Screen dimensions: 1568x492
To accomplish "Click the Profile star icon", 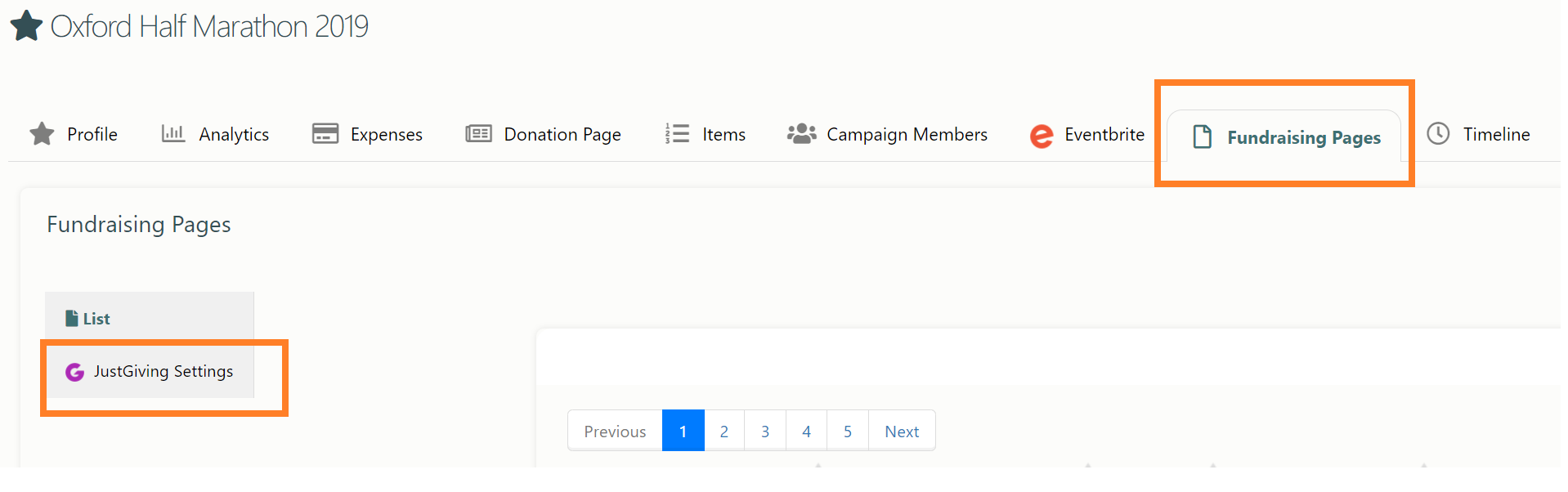I will (x=42, y=133).
